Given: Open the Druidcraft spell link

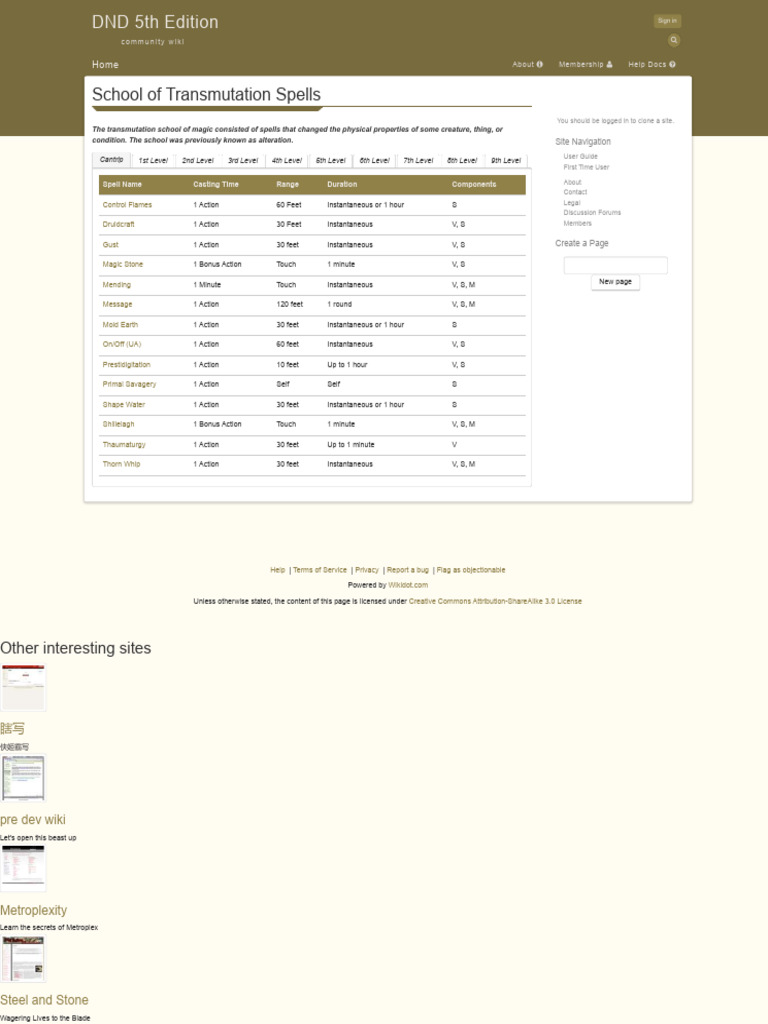Looking at the screenshot, I should tap(118, 225).
